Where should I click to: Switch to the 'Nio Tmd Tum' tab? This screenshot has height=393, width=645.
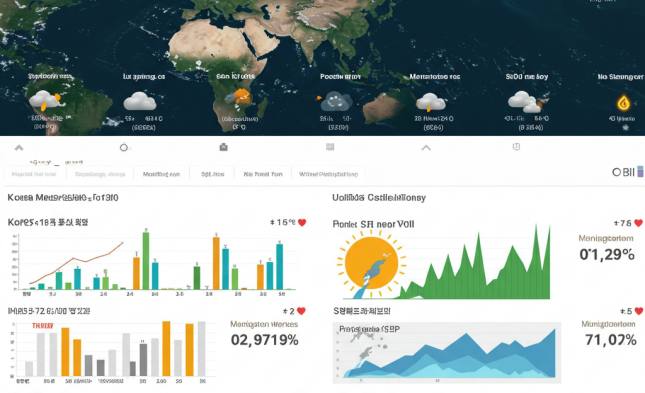[263, 174]
